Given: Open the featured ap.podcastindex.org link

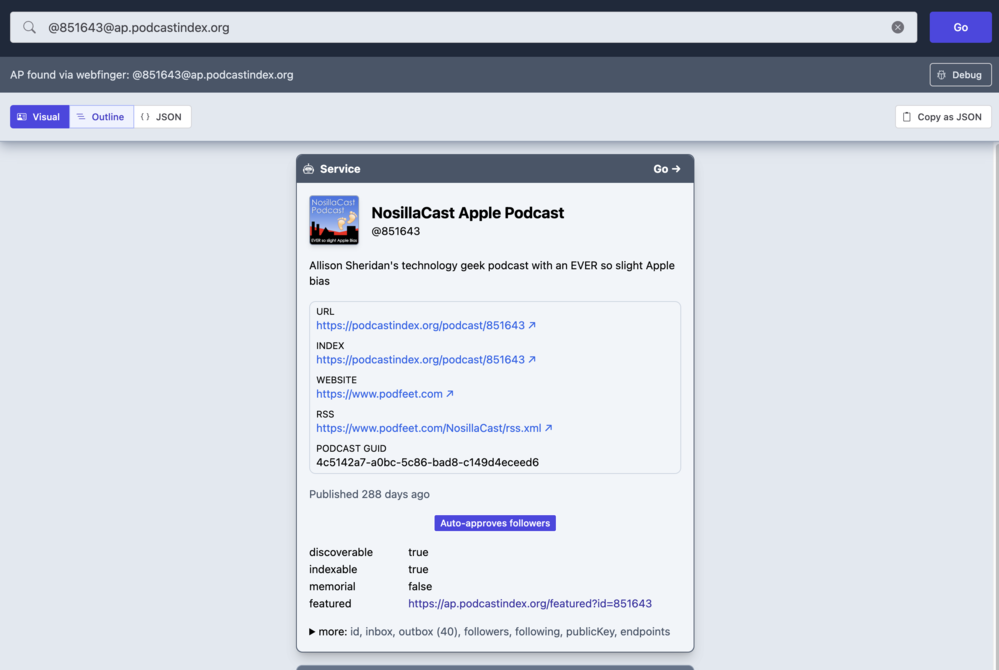Looking at the screenshot, I should 529,604.
